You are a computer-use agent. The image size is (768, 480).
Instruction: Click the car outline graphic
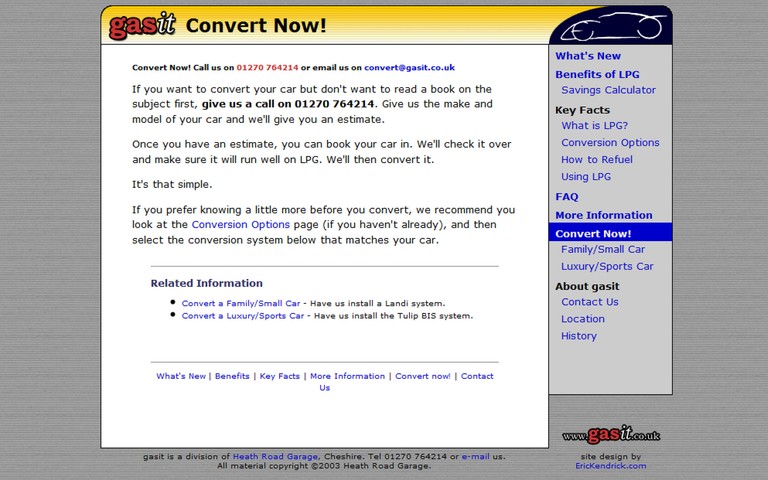613,26
